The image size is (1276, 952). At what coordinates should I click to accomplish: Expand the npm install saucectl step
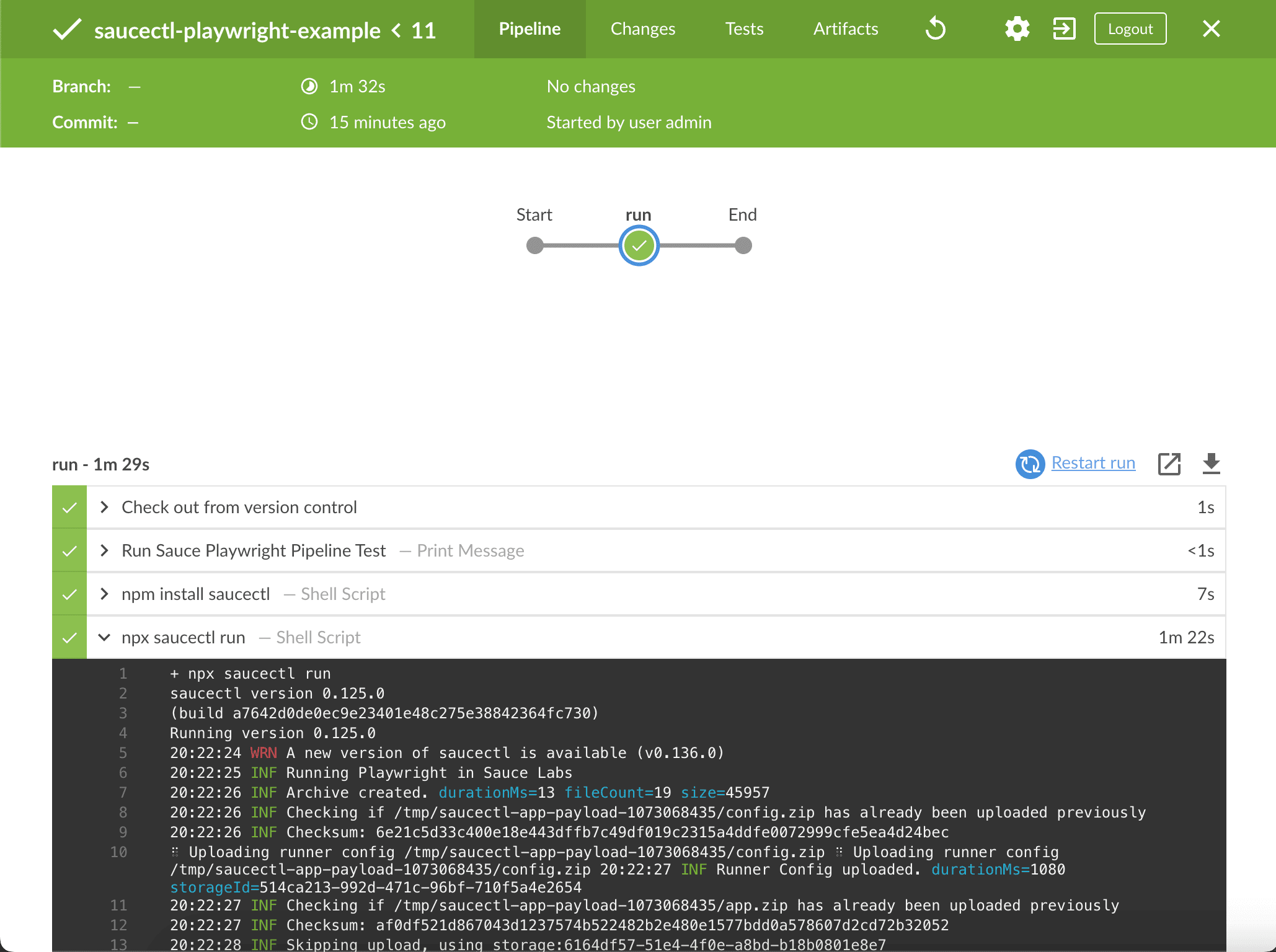tap(104, 594)
